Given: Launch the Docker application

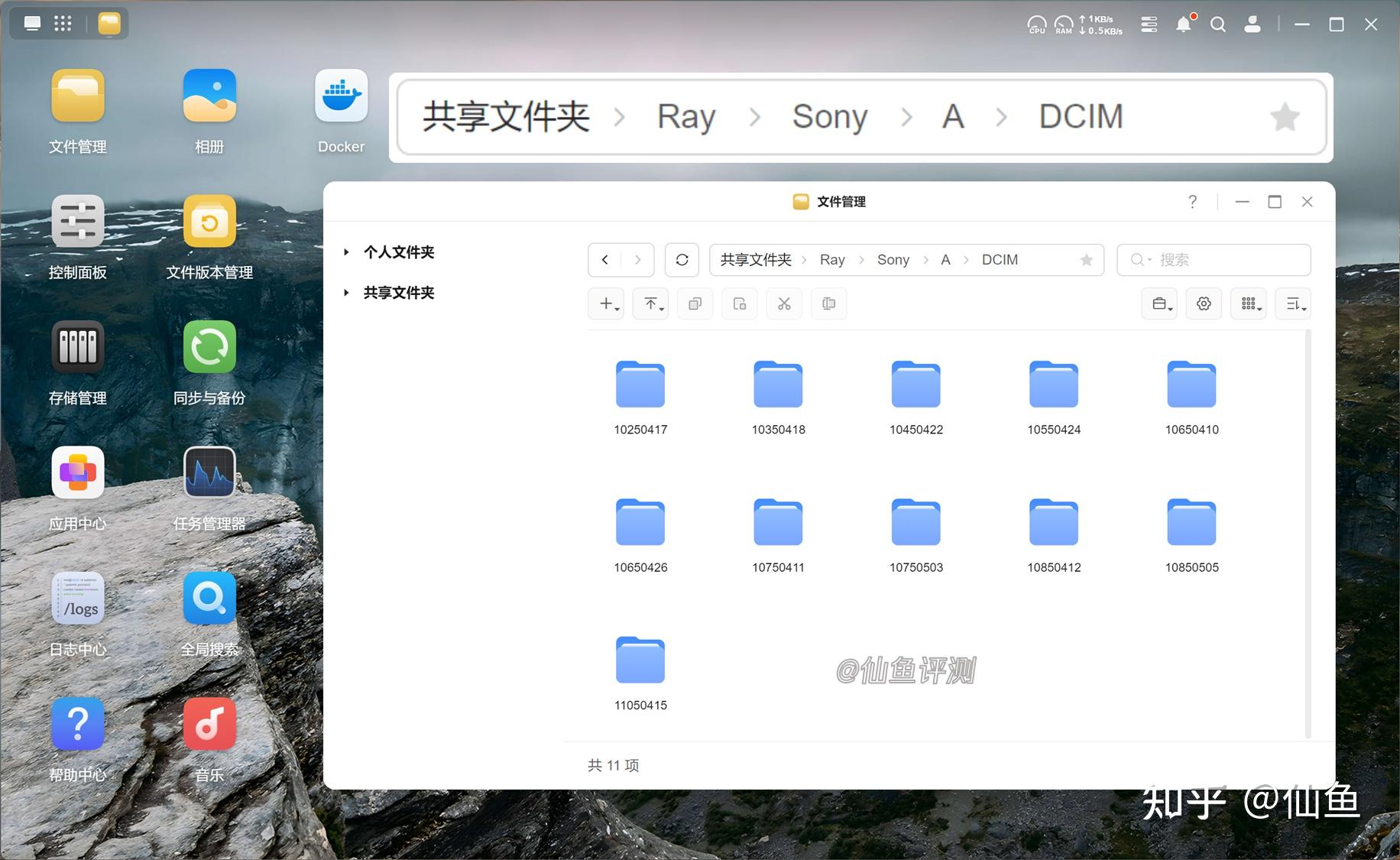Looking at the screenshot, I should tap(341, 96).
